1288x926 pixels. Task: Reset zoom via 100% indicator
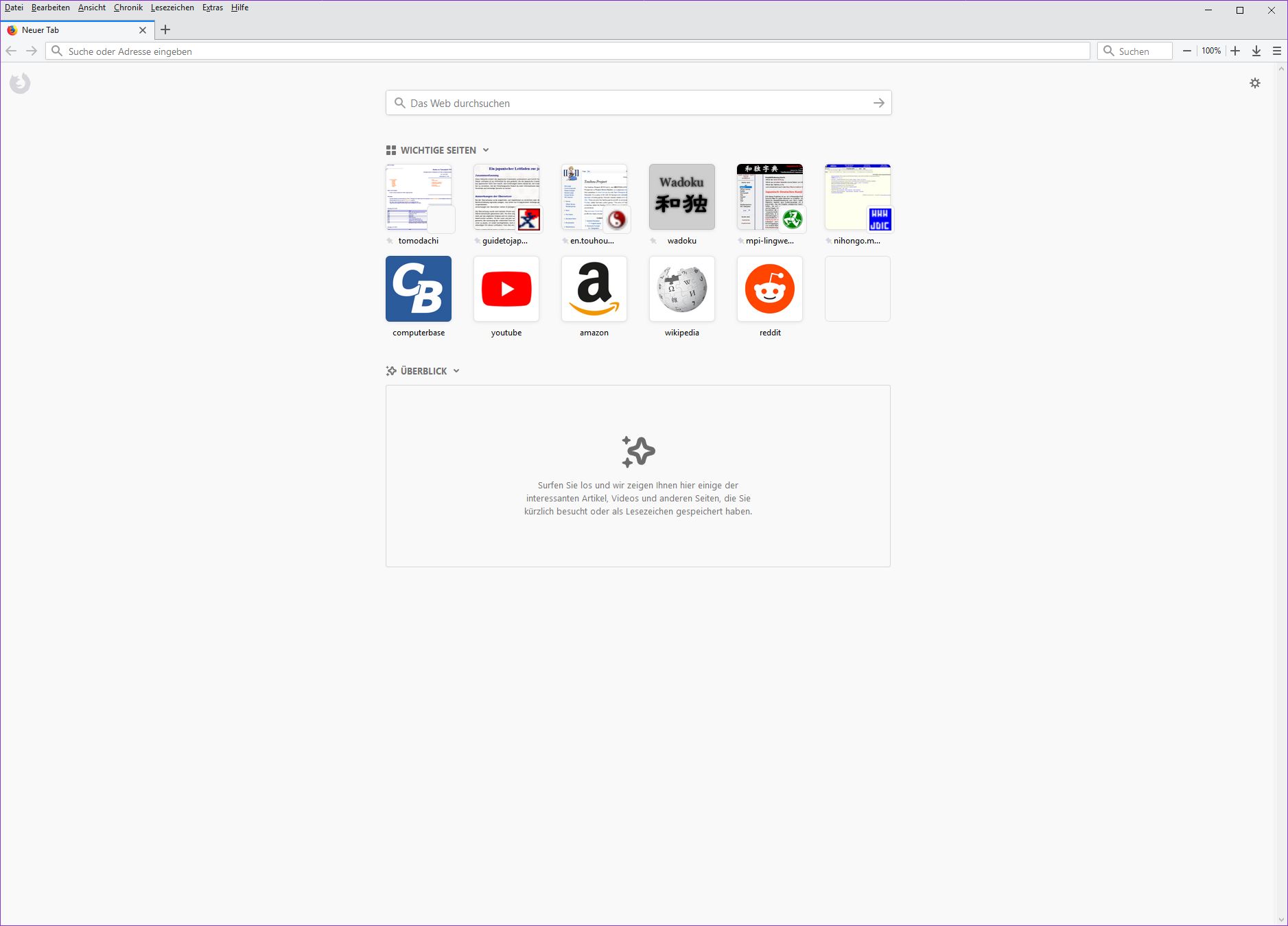(x=1211, y=51)
